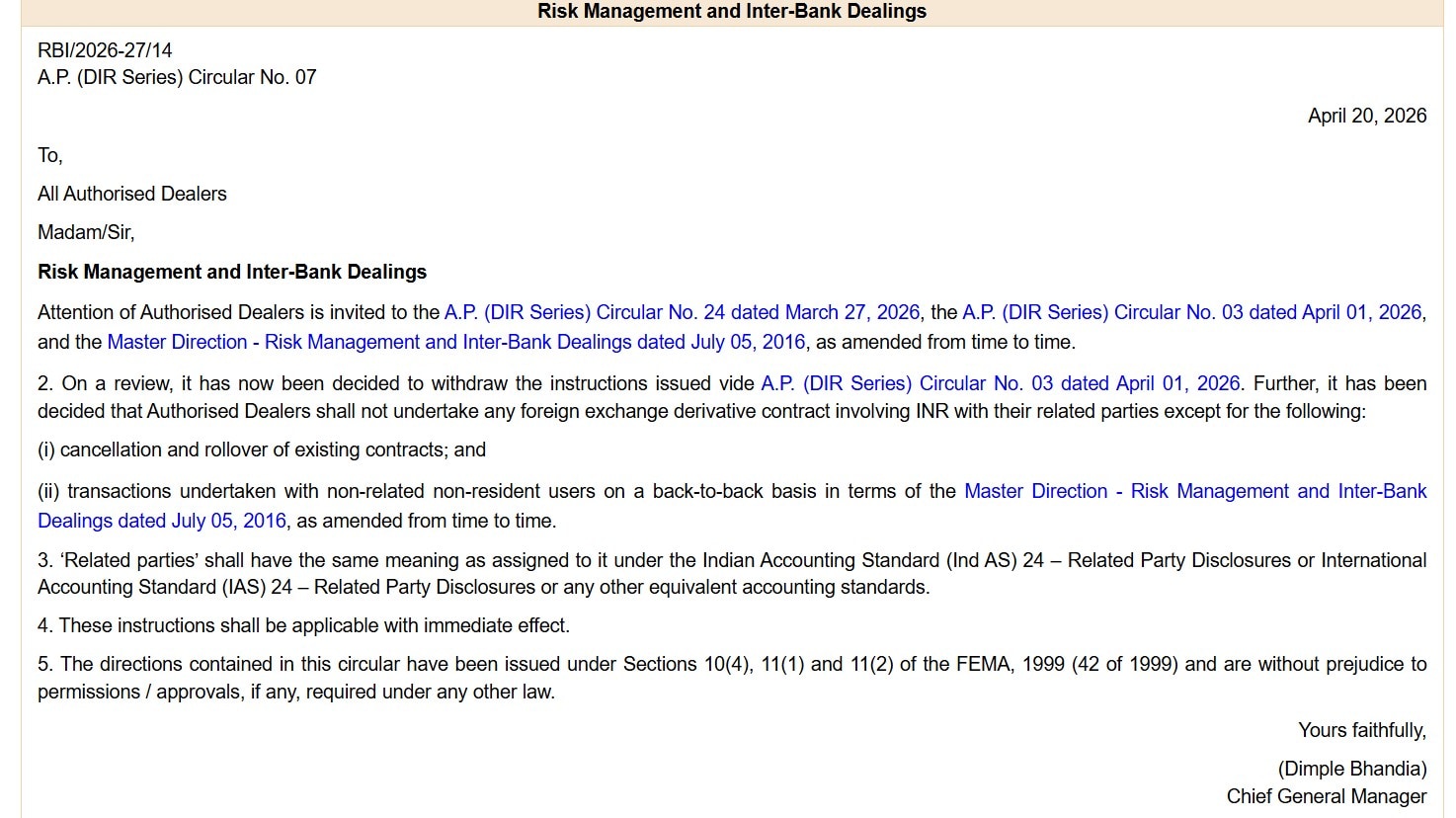Screen dimensions: 1456x818
Task: Open Master Direction link in first paragraph
Action: [x=455, y=342]
